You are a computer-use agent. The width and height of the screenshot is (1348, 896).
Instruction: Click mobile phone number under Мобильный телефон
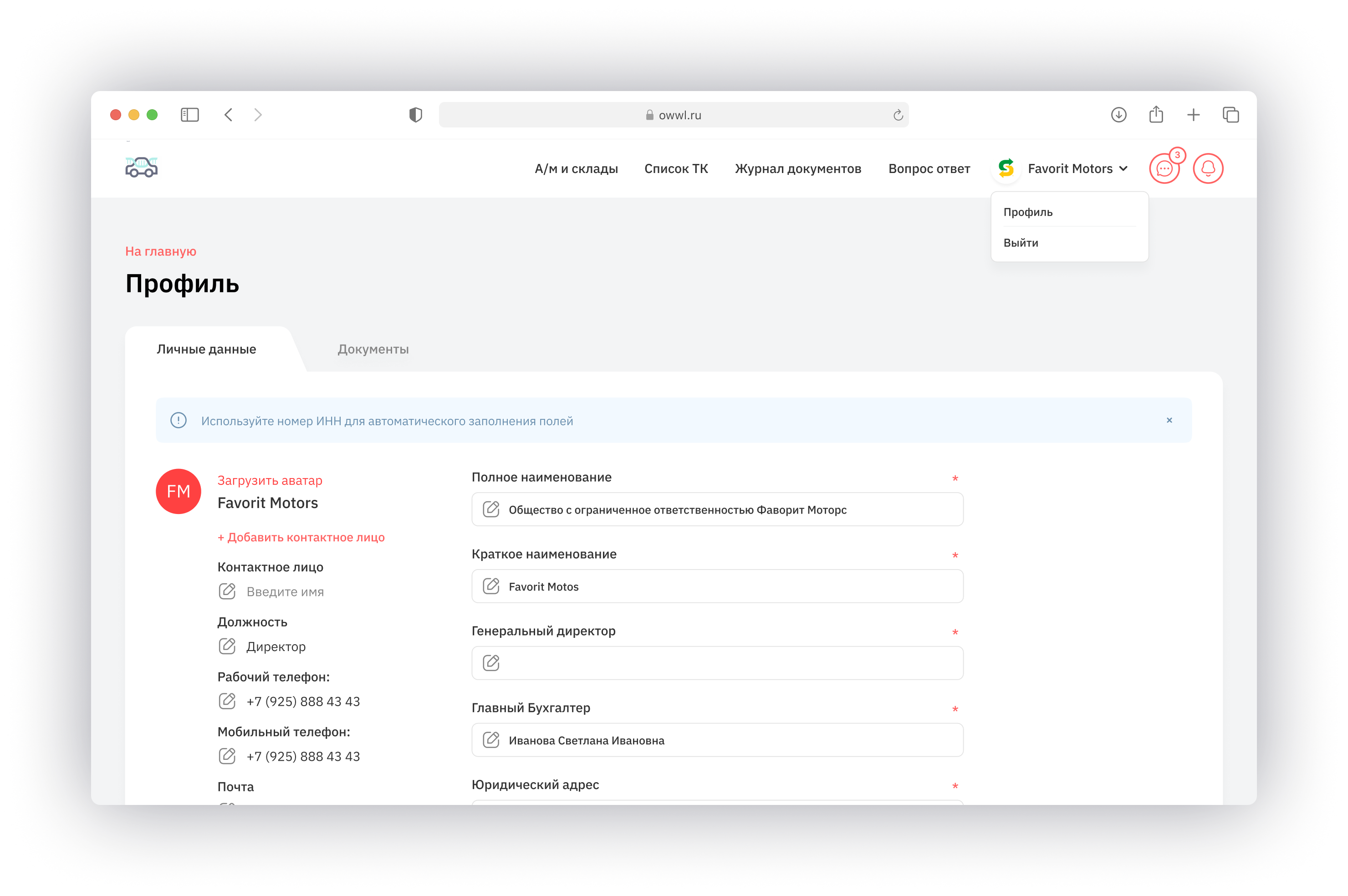[x=303, y=756]
